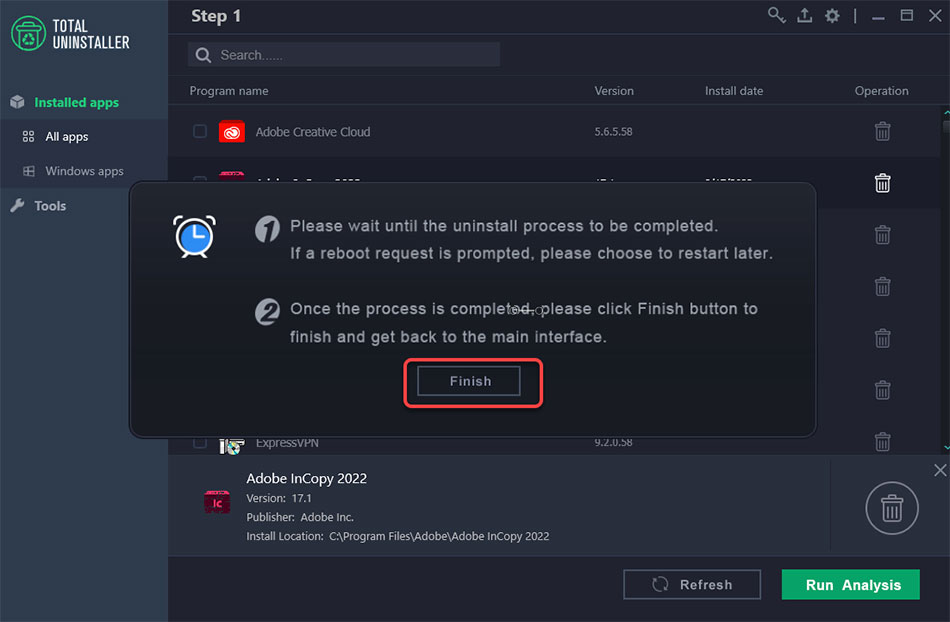950x622 pixels.
Task: Expand the Tools section in sidebar
Action: (x=50, y=206)
